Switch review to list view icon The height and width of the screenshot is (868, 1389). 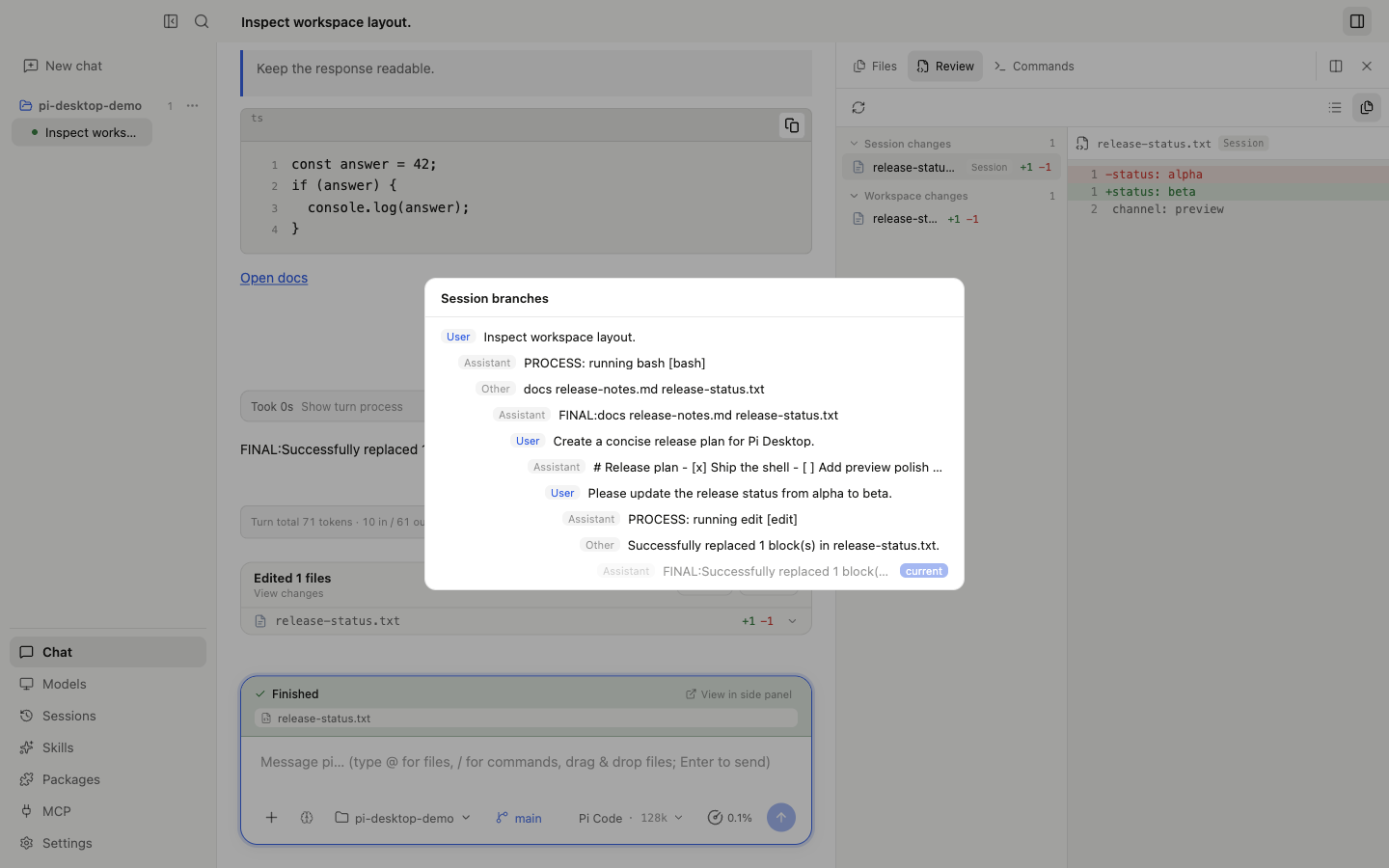point(1335,107)
